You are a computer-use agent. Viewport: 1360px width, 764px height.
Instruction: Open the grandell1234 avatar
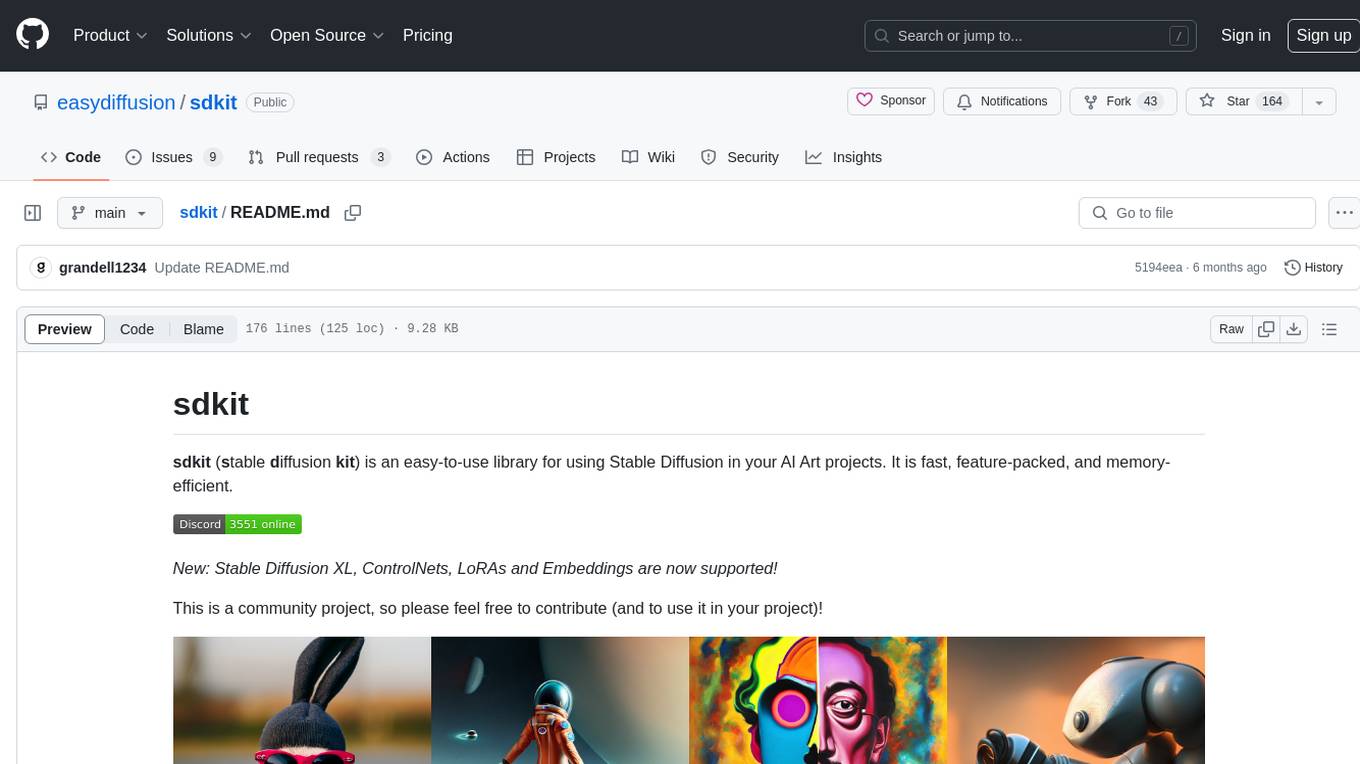pyautogui.click(x=41, y=268)
